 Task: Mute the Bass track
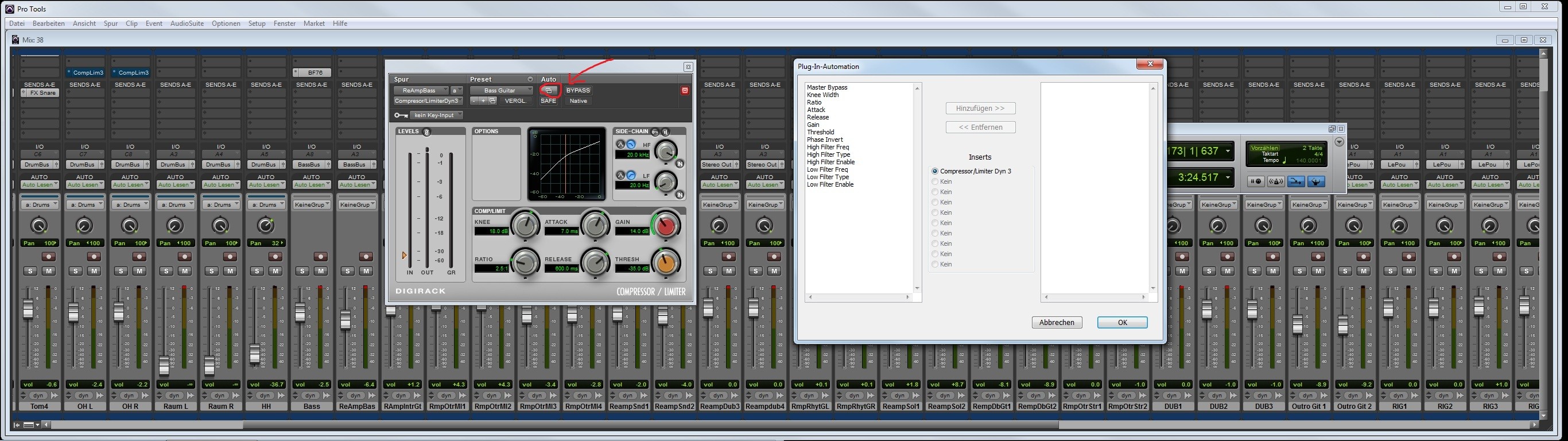tap(321, 271)
